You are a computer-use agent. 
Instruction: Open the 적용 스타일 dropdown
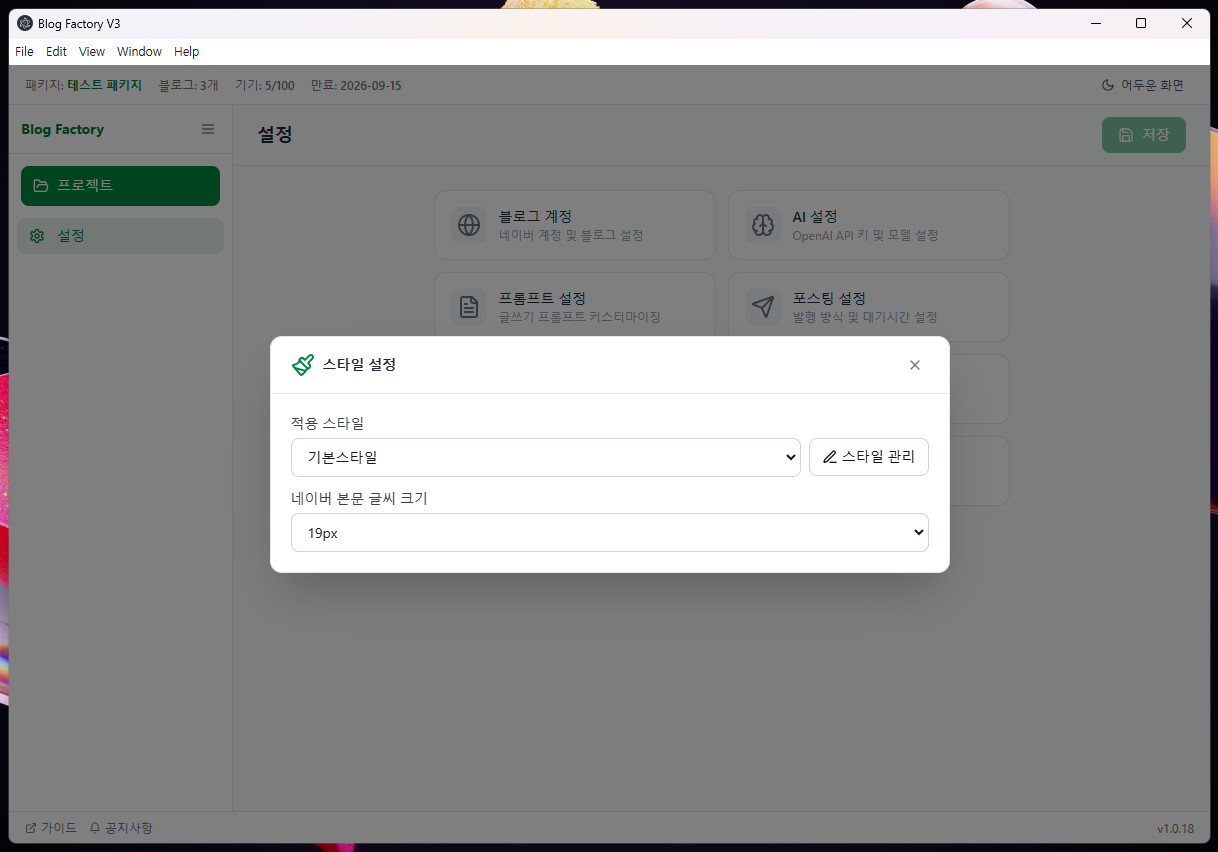point(545,457)
